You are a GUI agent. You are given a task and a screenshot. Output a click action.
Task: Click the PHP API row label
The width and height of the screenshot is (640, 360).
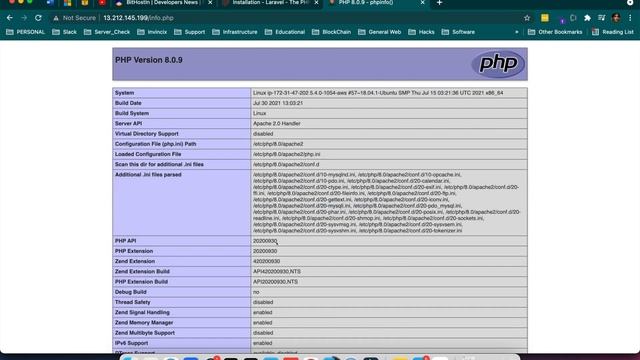point(125,241)
